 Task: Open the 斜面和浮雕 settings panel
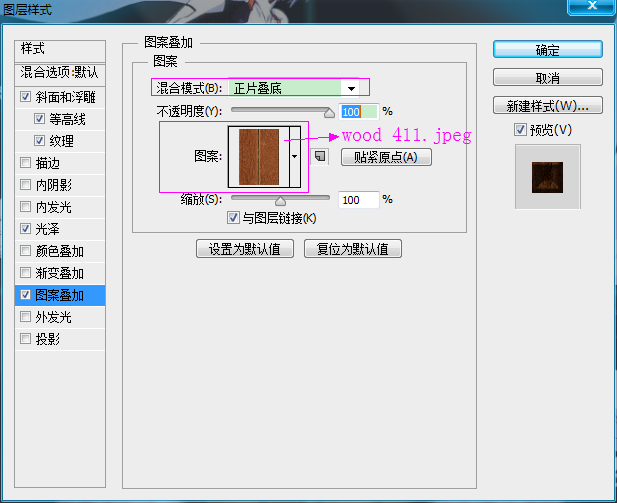point(65,97)
